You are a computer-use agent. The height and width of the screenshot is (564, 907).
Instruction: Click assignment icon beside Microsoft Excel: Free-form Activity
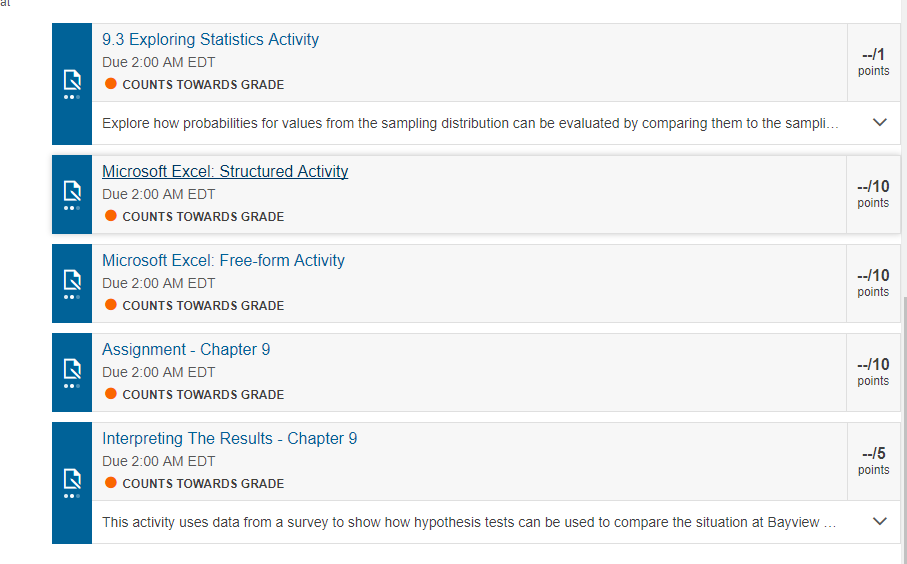(72, 284)
